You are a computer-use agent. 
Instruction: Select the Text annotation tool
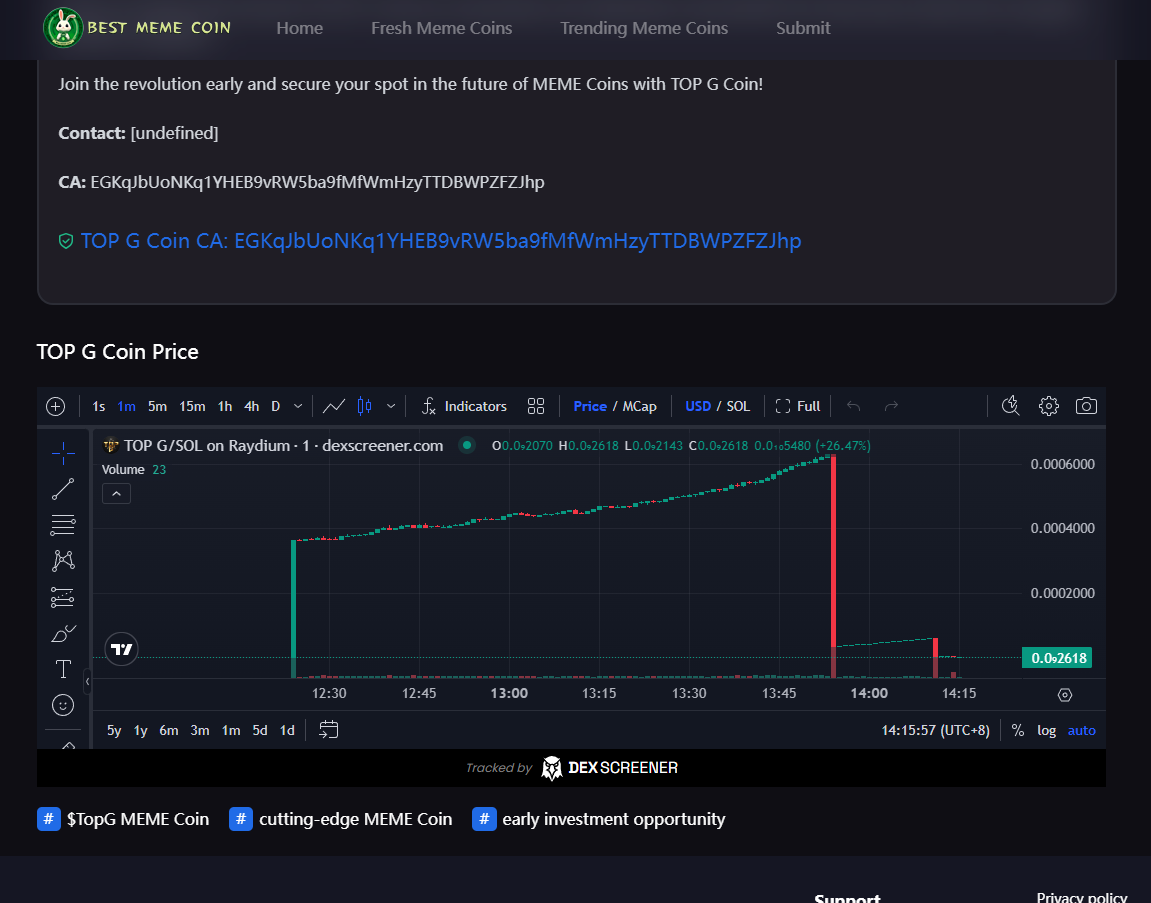pos(63,669)
